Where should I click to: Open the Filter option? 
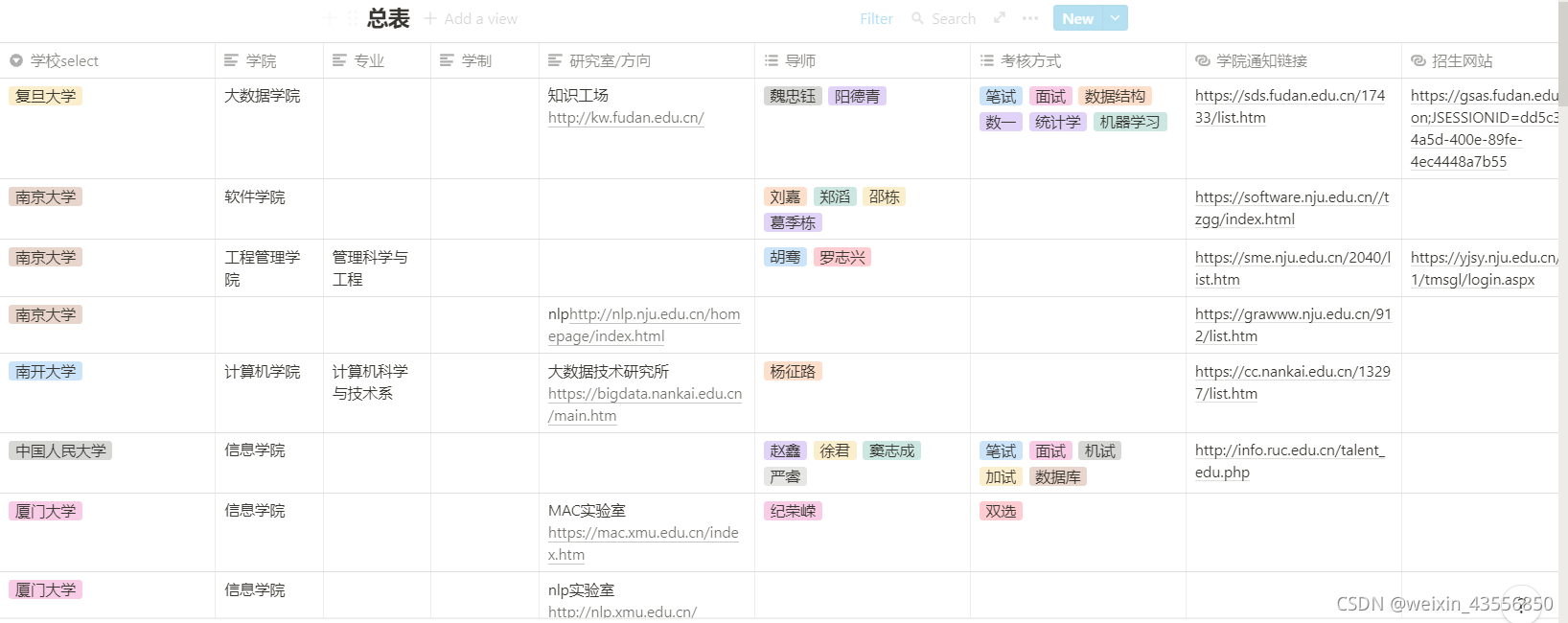pos(876,18)
